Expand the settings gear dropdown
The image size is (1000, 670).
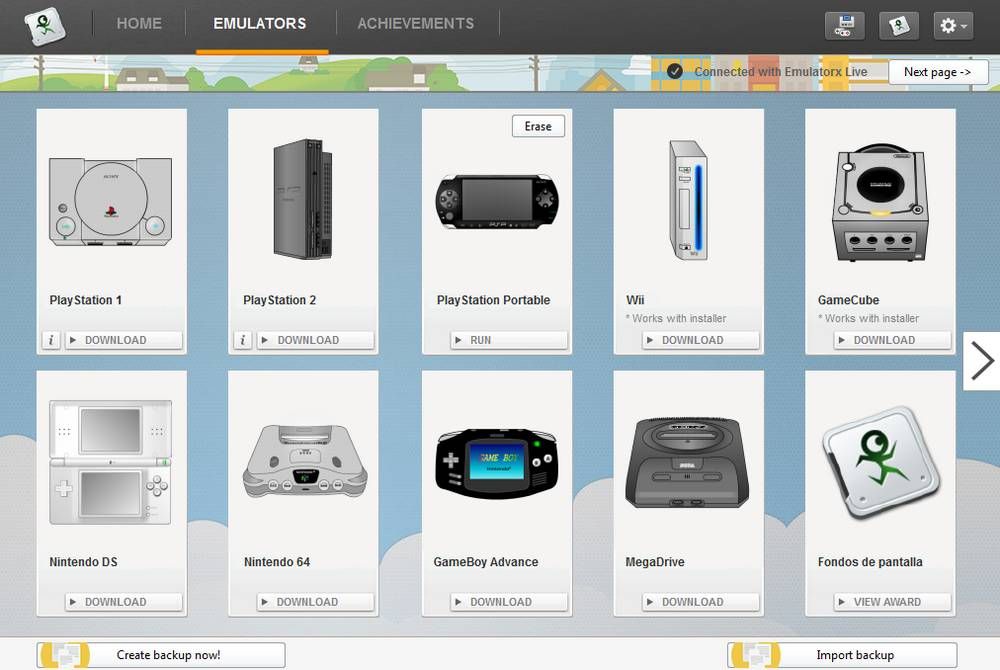[953, 25]
